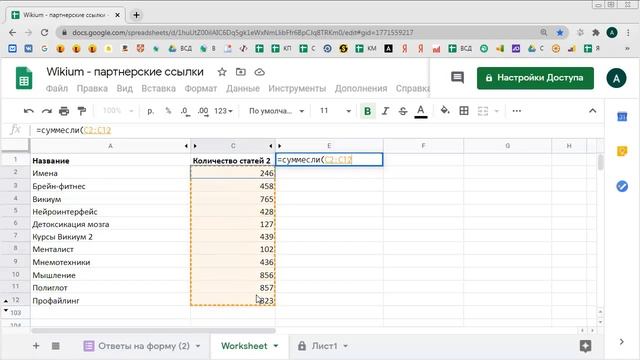Open Ответы на форму (2) tab dropdown arrow
640x360 pixels.
pyautogui.click(x=198, y=346)
